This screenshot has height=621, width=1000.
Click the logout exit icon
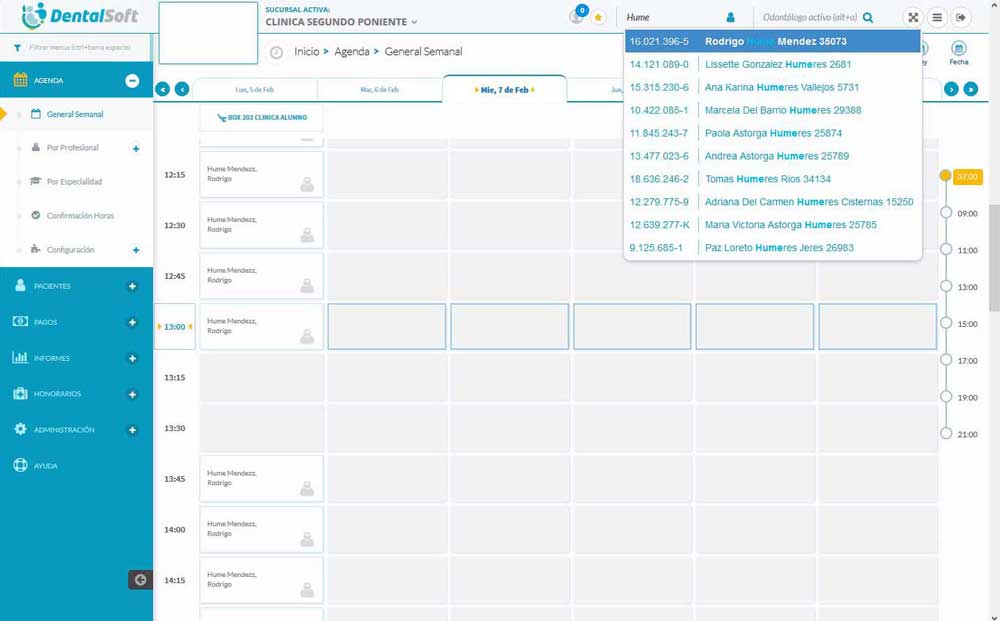tap(961, 17)
